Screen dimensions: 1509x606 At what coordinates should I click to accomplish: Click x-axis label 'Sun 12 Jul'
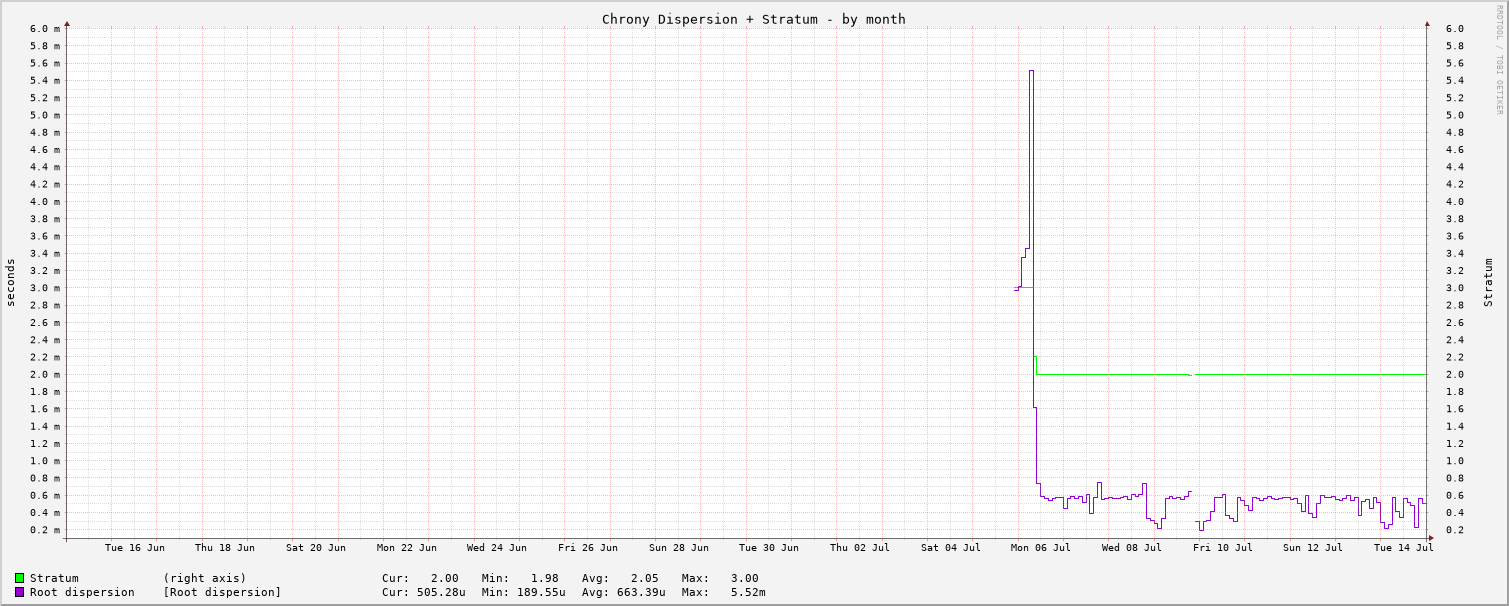coord(1313,547)
